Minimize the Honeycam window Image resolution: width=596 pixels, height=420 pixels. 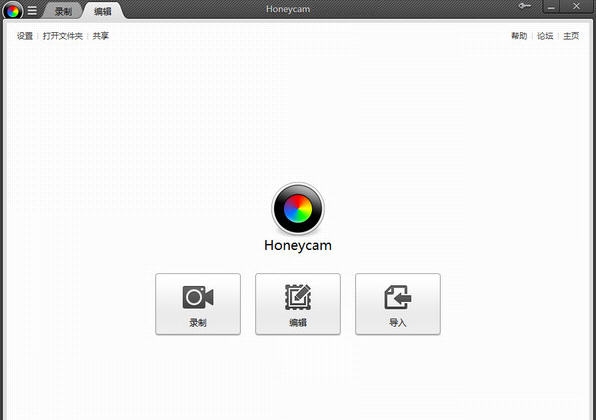[551, 6]
